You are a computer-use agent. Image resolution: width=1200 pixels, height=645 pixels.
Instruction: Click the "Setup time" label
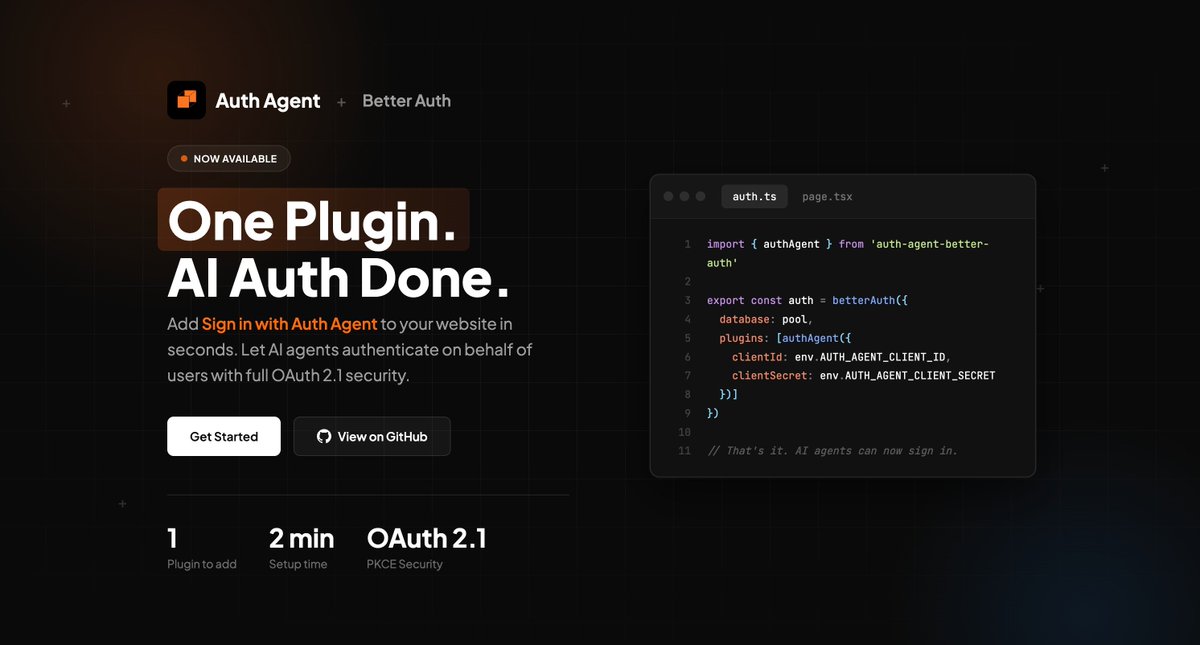[x=298, y=564]
